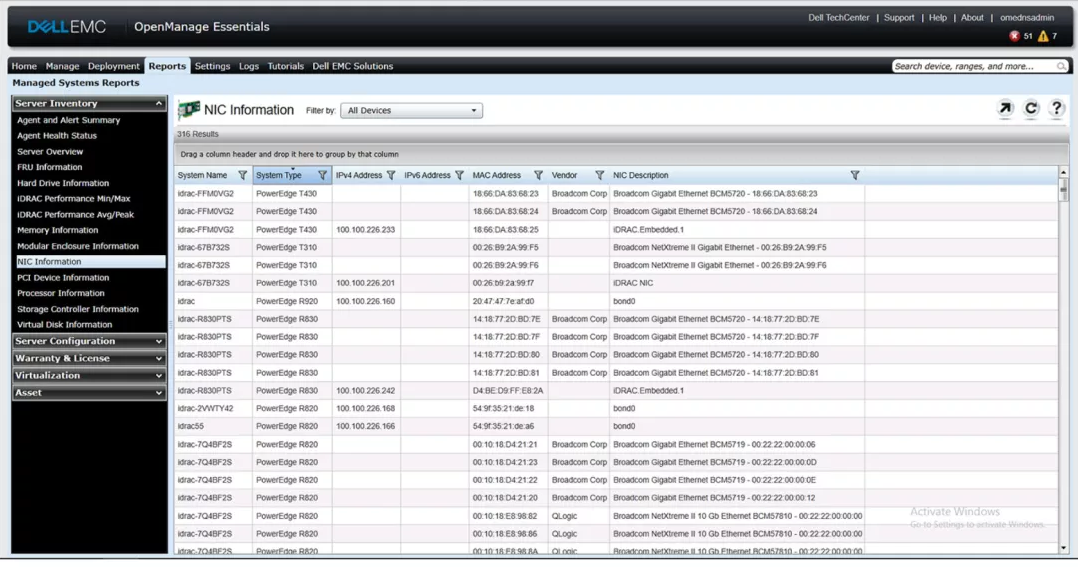Filter the System Name column
The height and width of the screenshot is (567, 1078).
[x=242, y=175]
